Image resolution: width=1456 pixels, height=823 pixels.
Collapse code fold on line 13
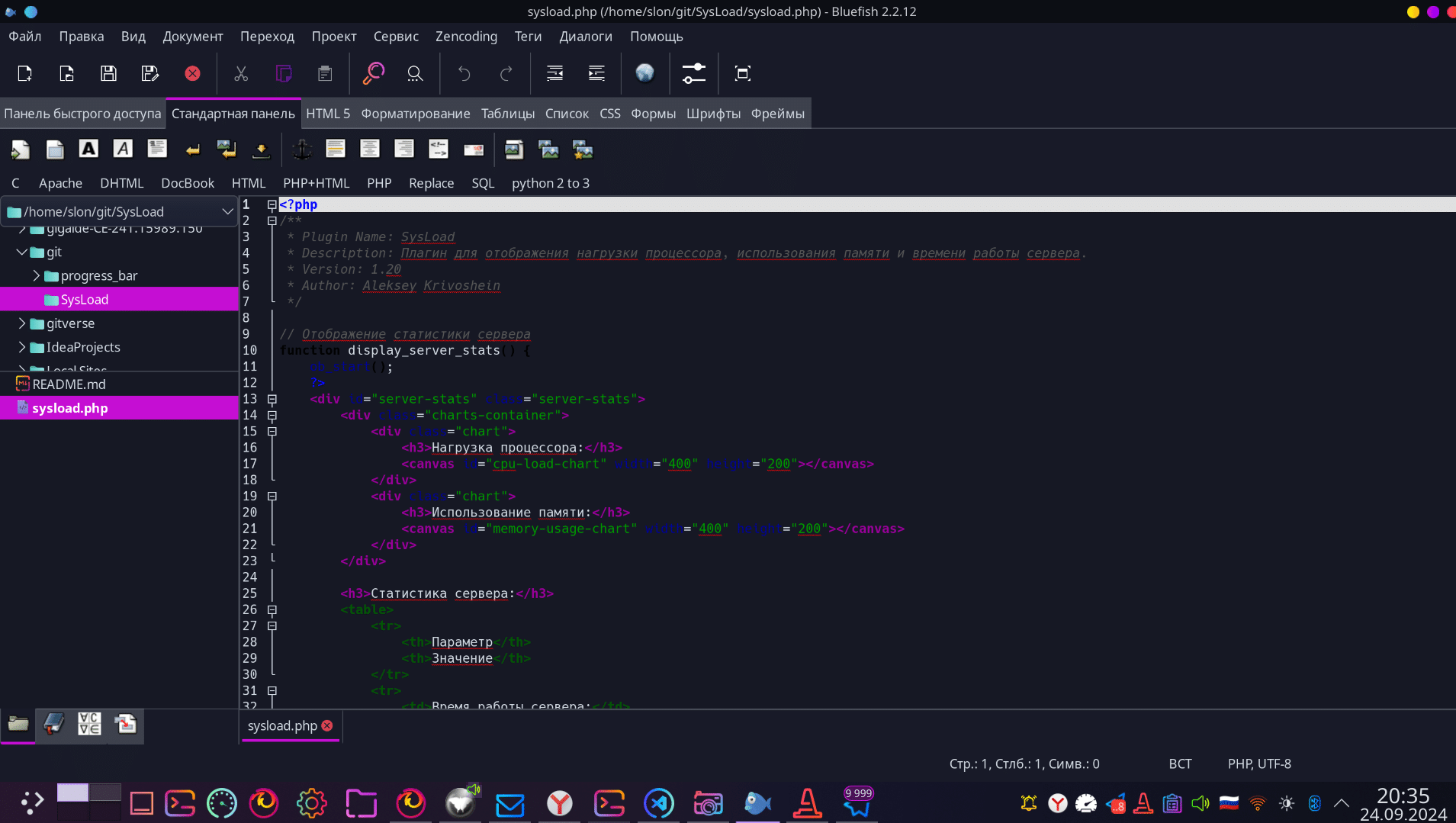tap(272, 399)
